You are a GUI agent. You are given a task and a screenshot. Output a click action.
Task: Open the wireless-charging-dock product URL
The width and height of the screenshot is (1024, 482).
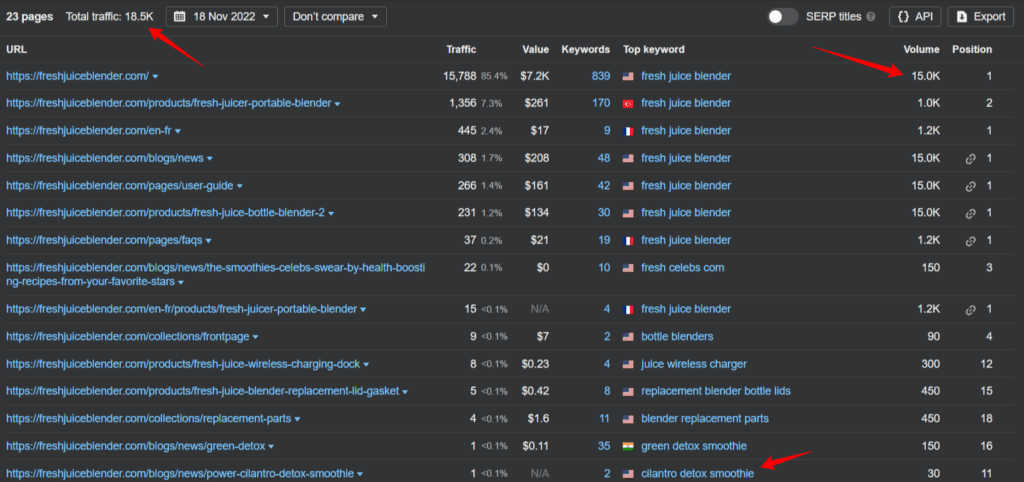pyautogui.click(x=184, y=364)
